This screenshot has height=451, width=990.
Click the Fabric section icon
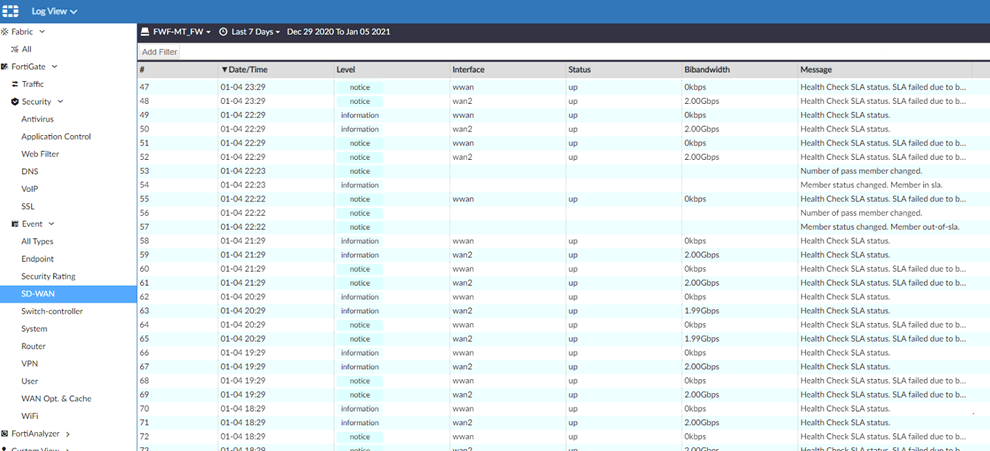(5, 32)
